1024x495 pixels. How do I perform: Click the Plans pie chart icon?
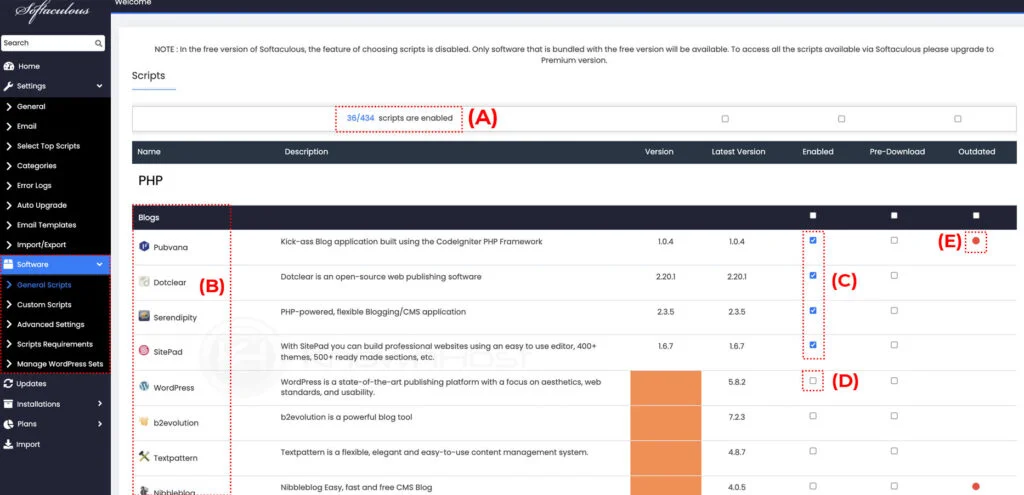[8, 424]
